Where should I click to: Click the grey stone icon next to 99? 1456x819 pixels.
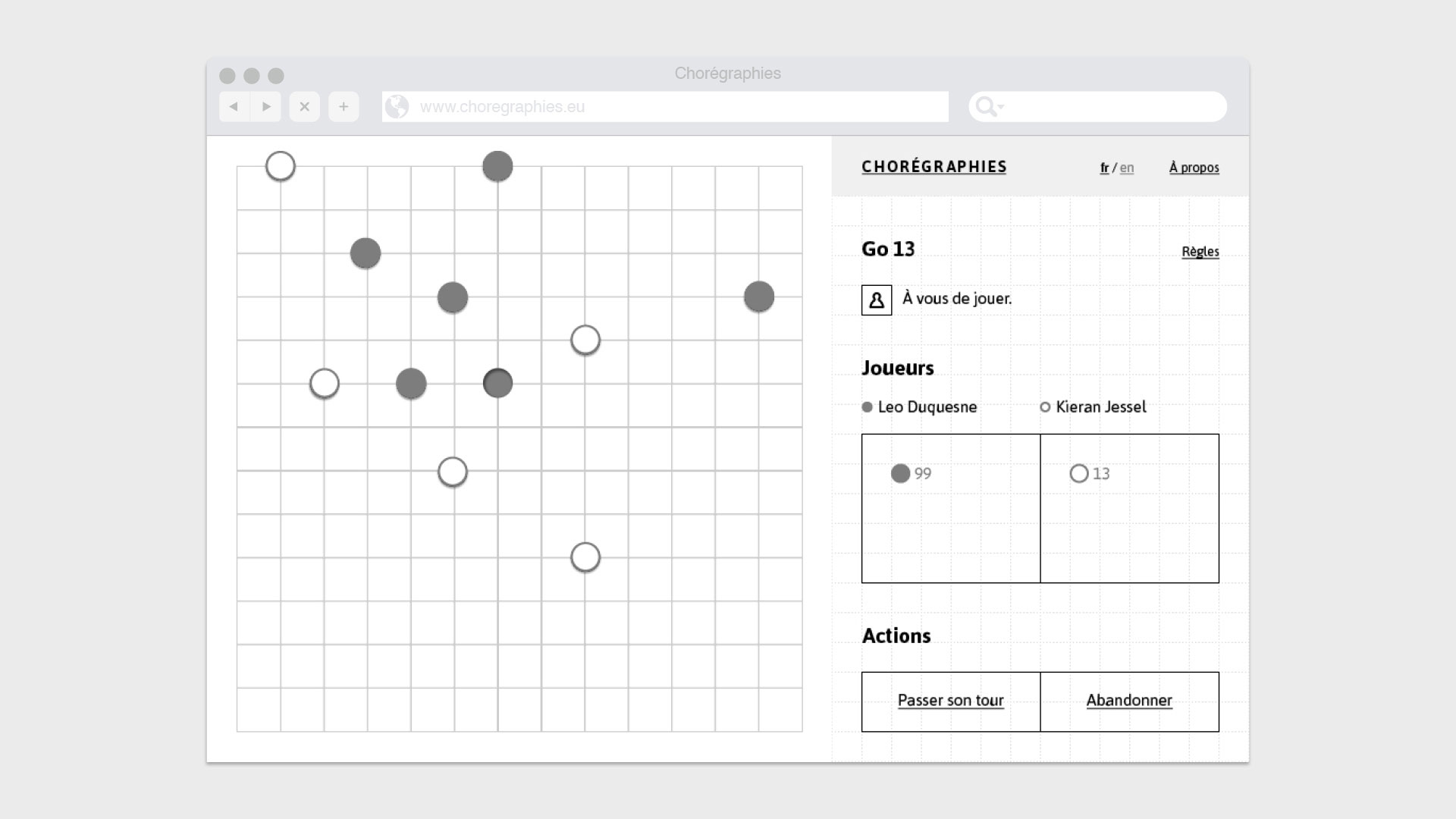pyautogui.click(x=900, y=473)
